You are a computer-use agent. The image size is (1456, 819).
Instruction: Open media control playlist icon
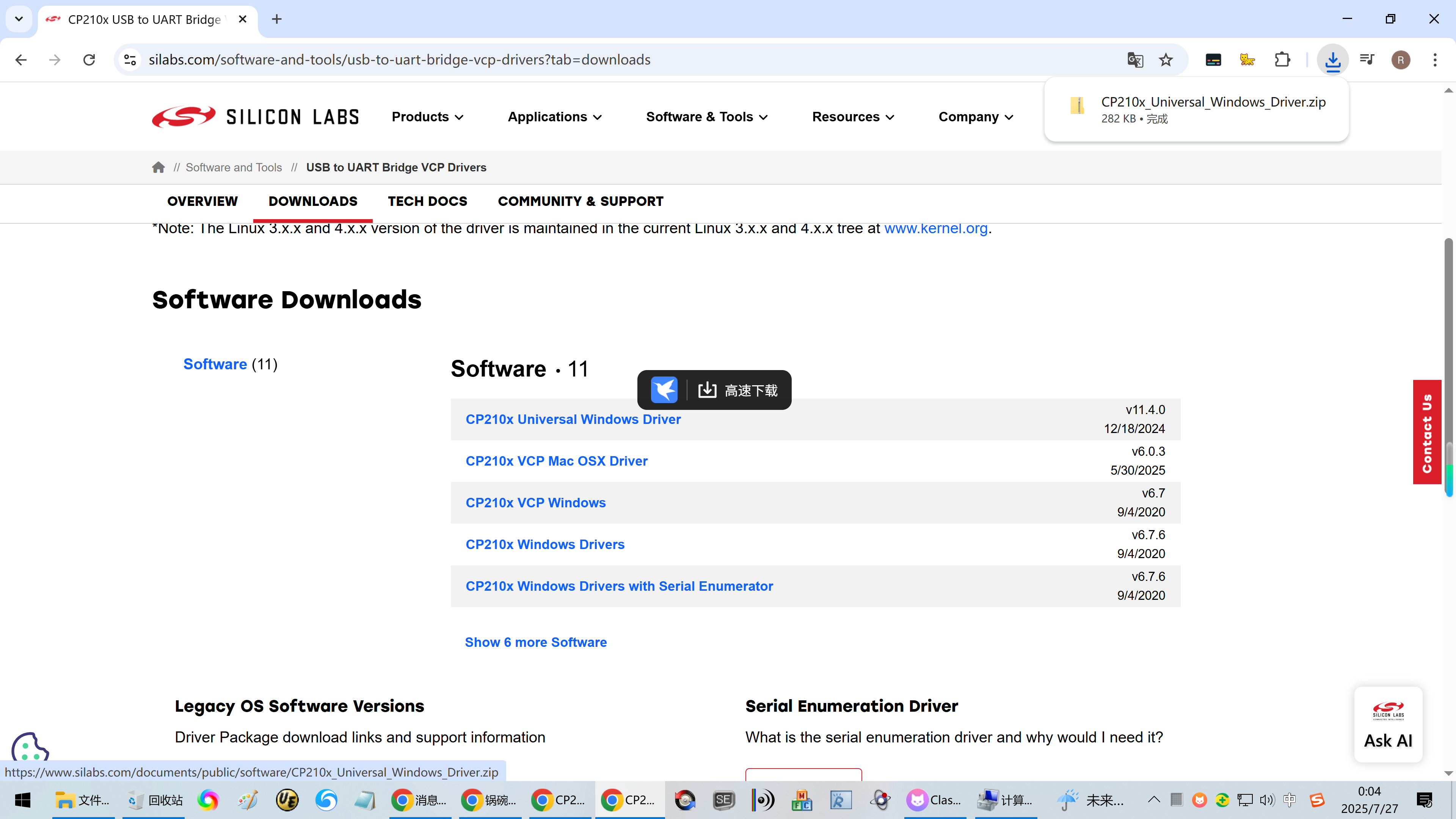(1367, 60)
